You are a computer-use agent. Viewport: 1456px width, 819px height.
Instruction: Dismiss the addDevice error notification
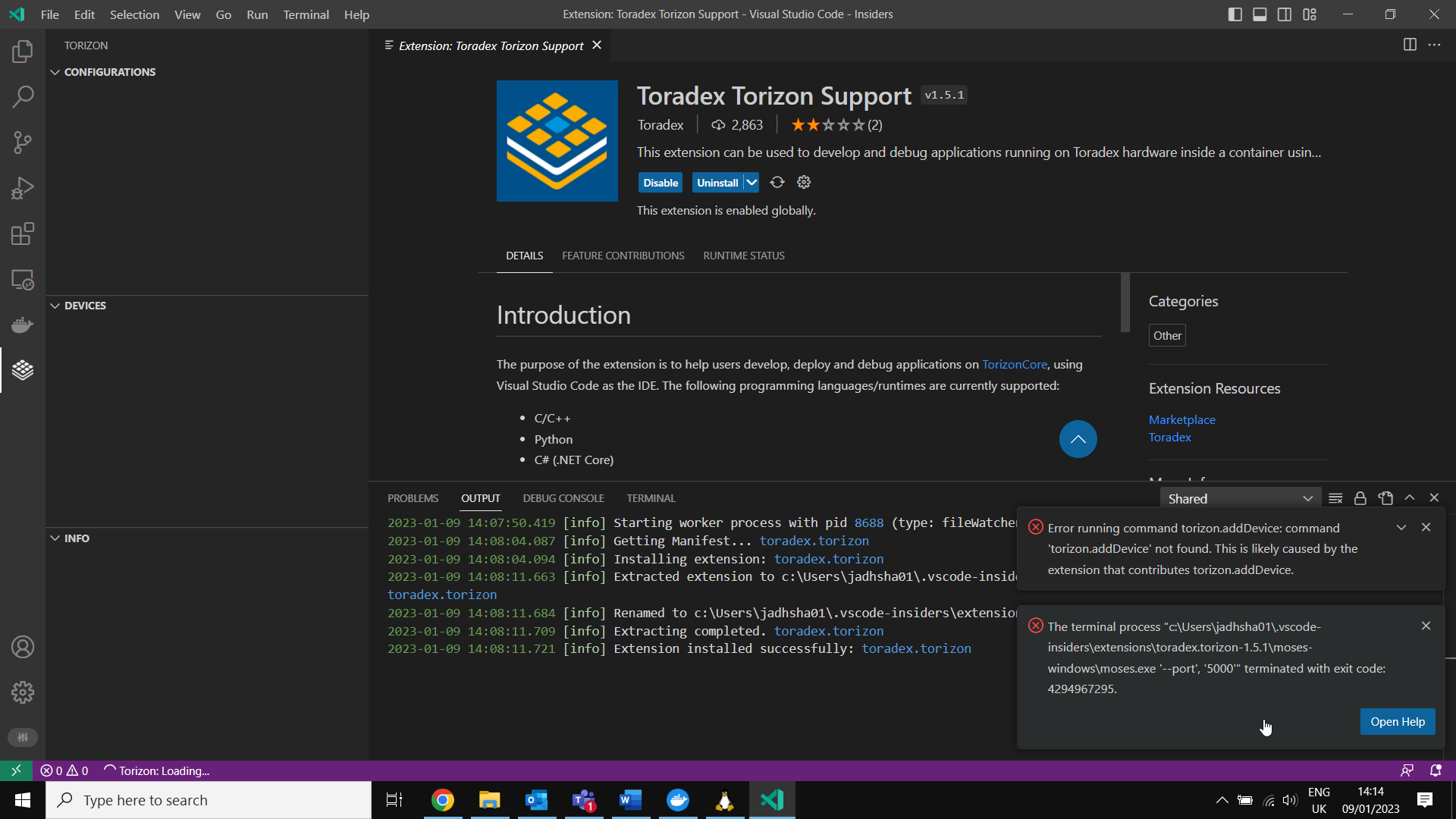click(1426, 527)
